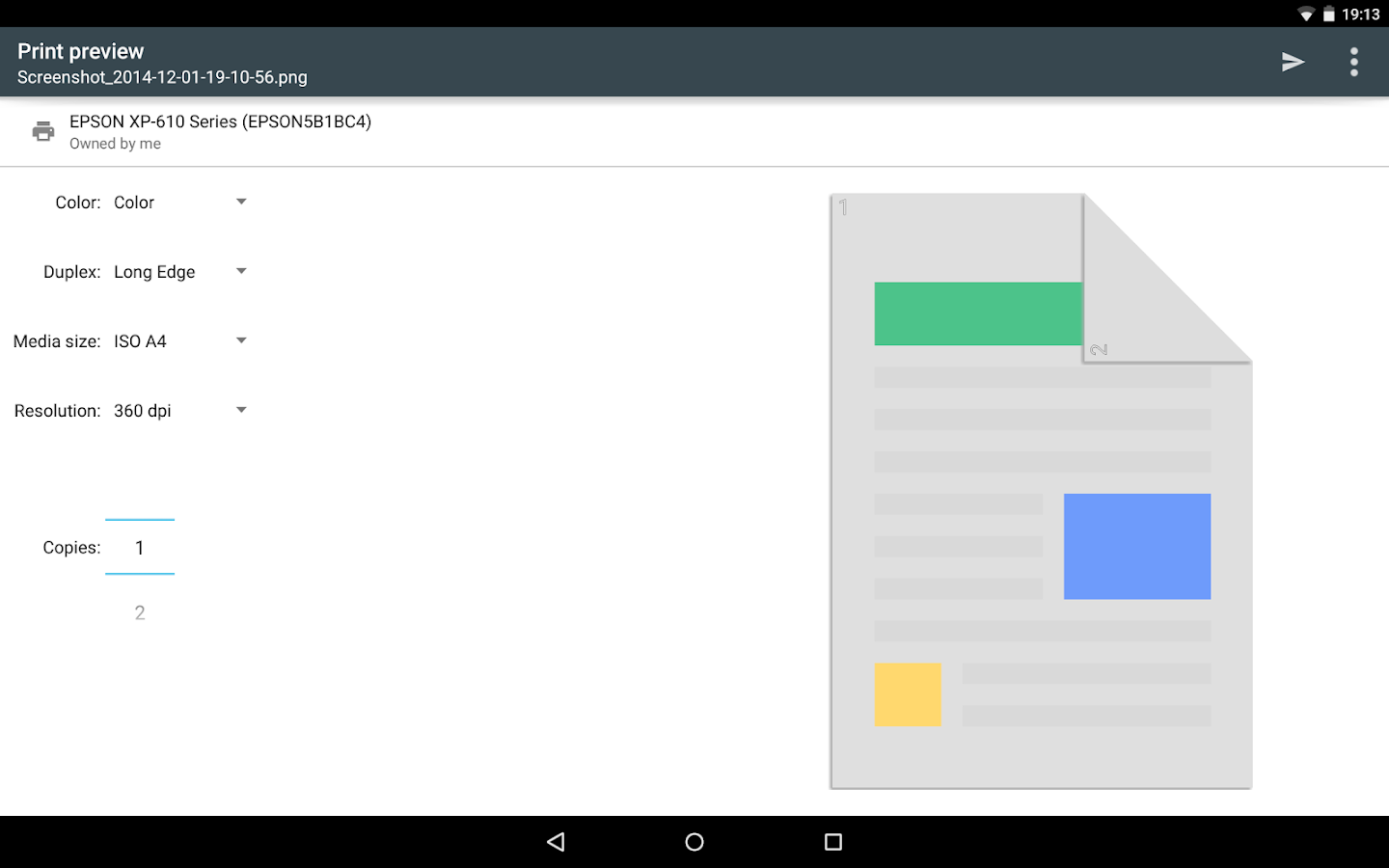Expand the Media size dropdown arrow
This screenshot has width=1389, height=868.
tap(241, 340)
